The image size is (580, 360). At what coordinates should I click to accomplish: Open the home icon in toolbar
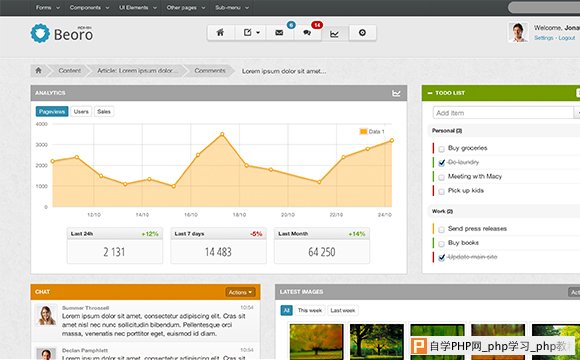(x=220, y=33)
